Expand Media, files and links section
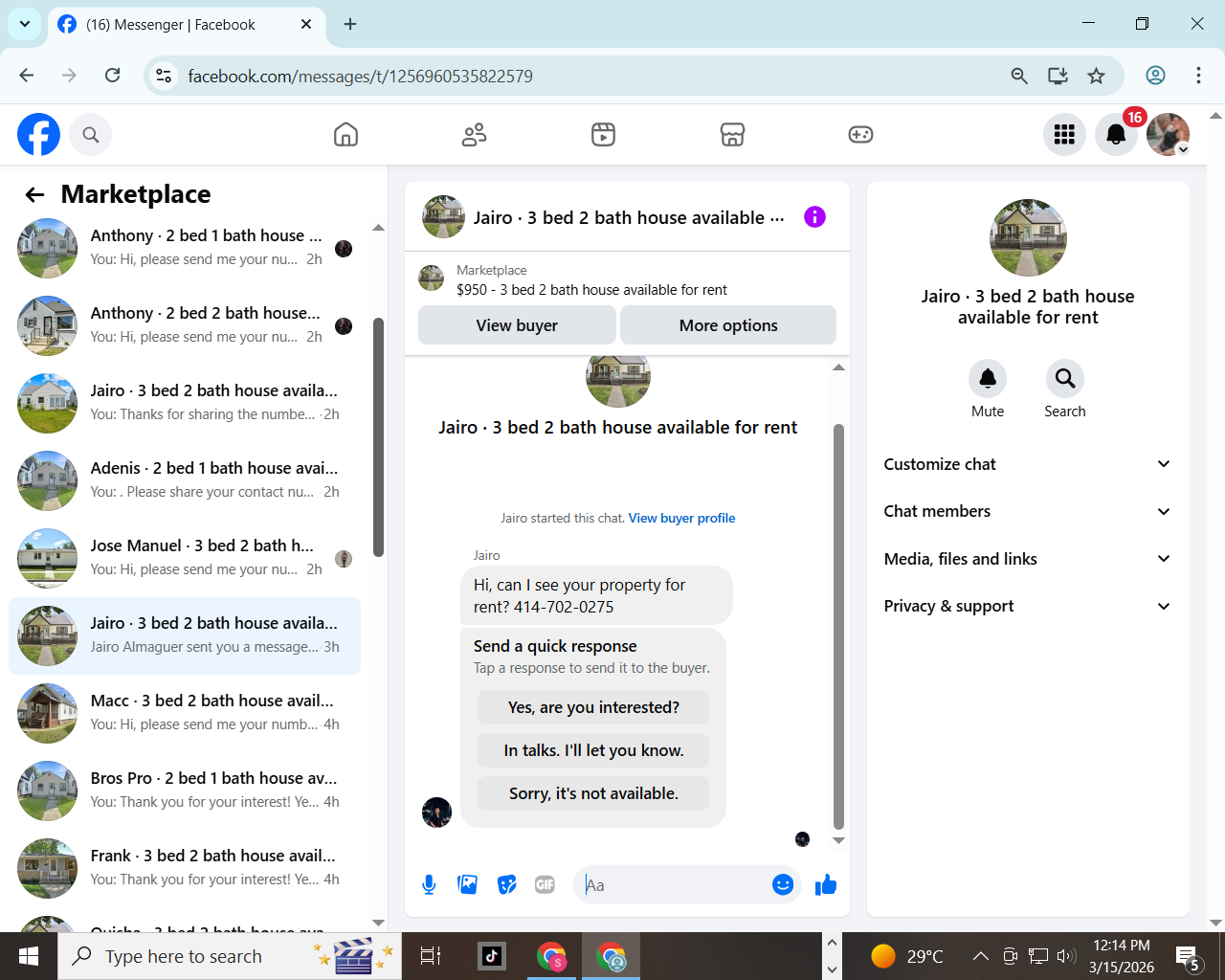 point(1028,559)
